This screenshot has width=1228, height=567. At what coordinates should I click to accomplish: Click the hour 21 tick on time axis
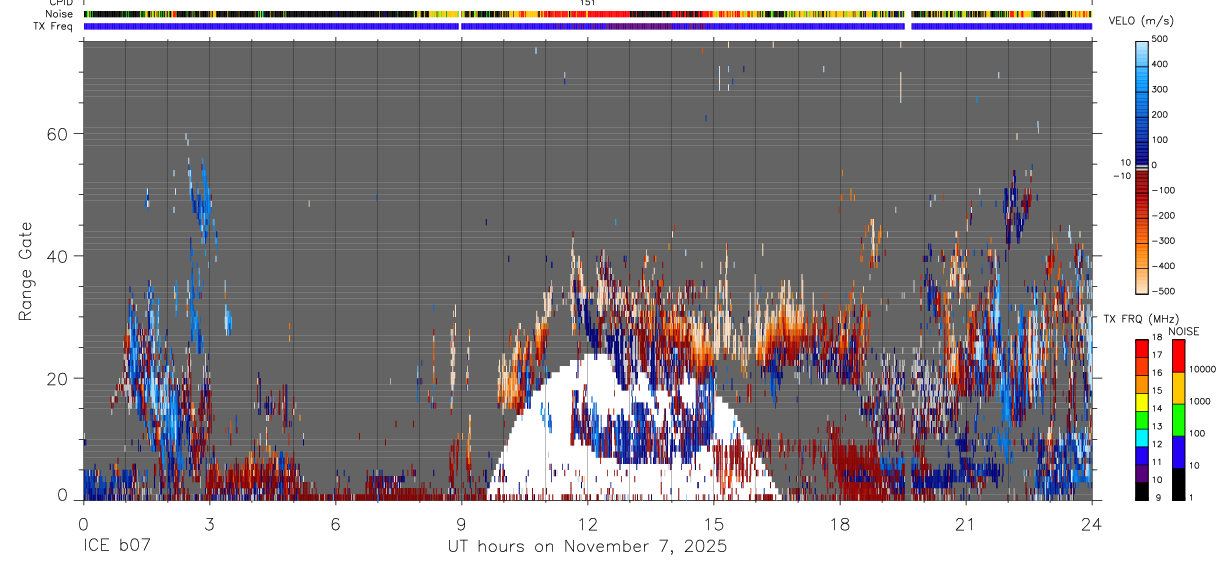(x=966, y=523)
